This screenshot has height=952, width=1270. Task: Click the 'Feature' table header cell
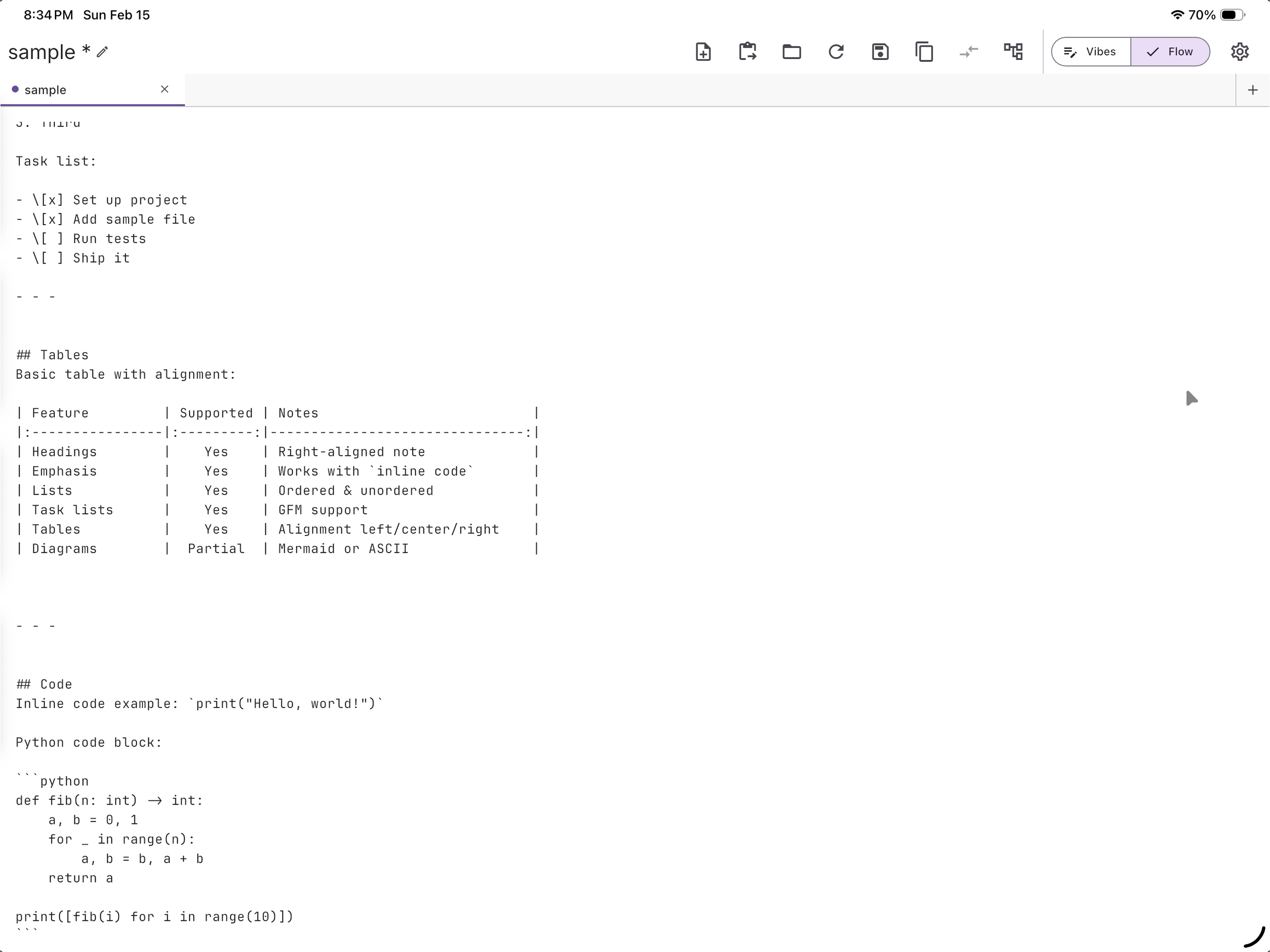tap(60, 413)
